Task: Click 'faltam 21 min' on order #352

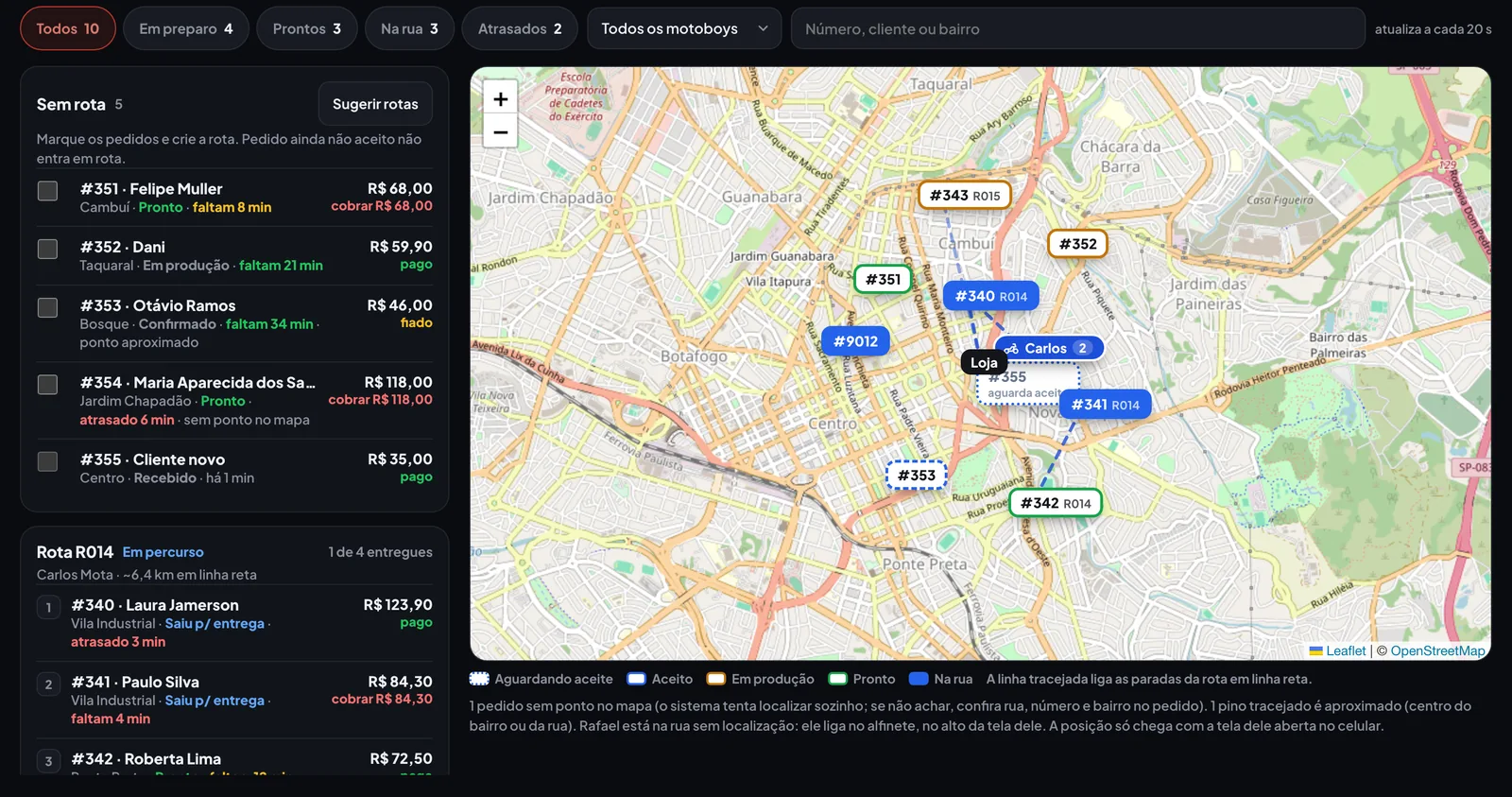Action: 281,266
